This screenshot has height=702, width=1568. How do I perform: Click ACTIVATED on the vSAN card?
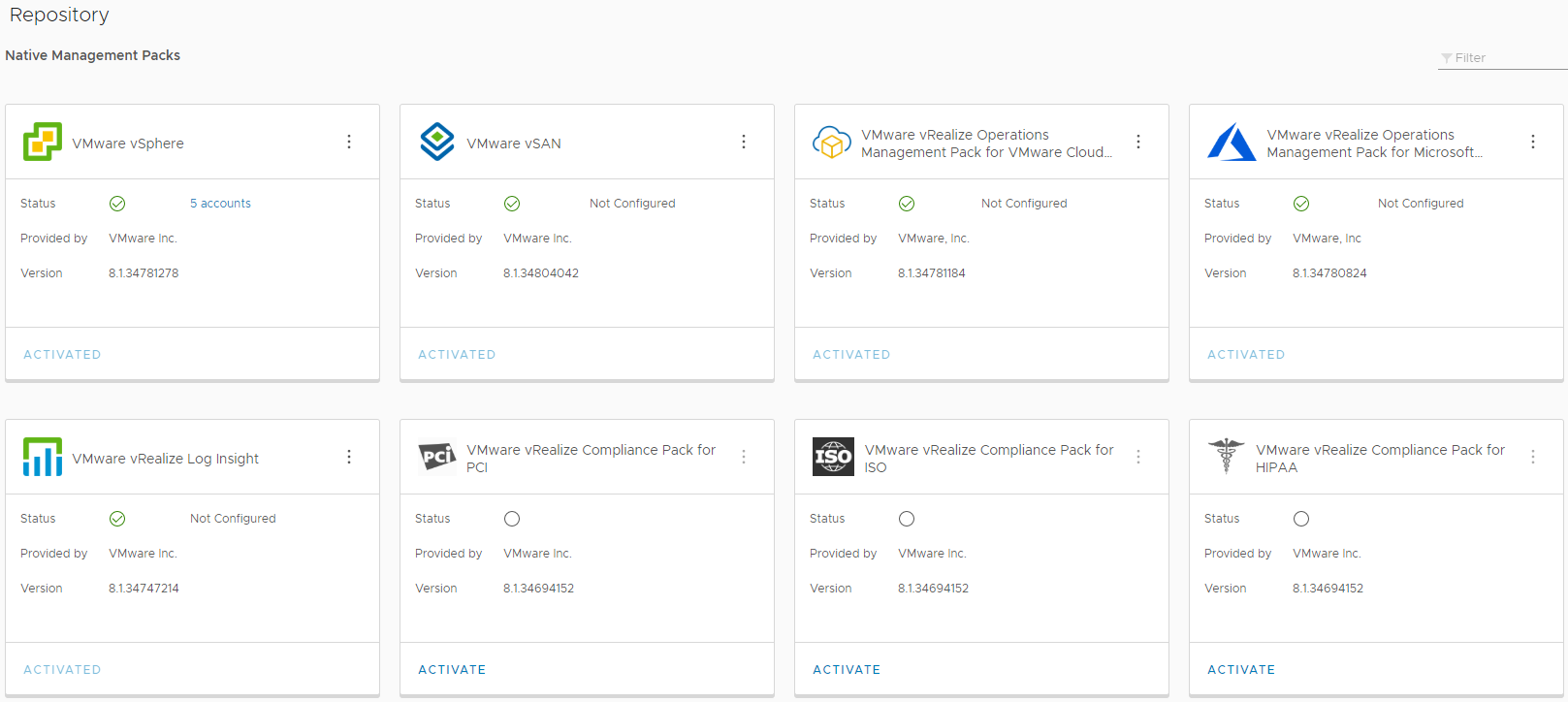[457, 355]
